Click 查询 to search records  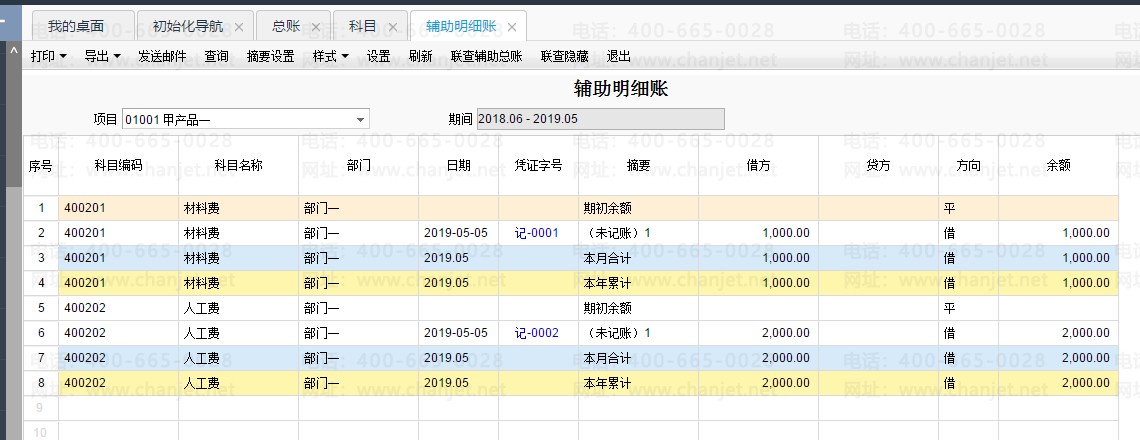(x=217, y=57)
